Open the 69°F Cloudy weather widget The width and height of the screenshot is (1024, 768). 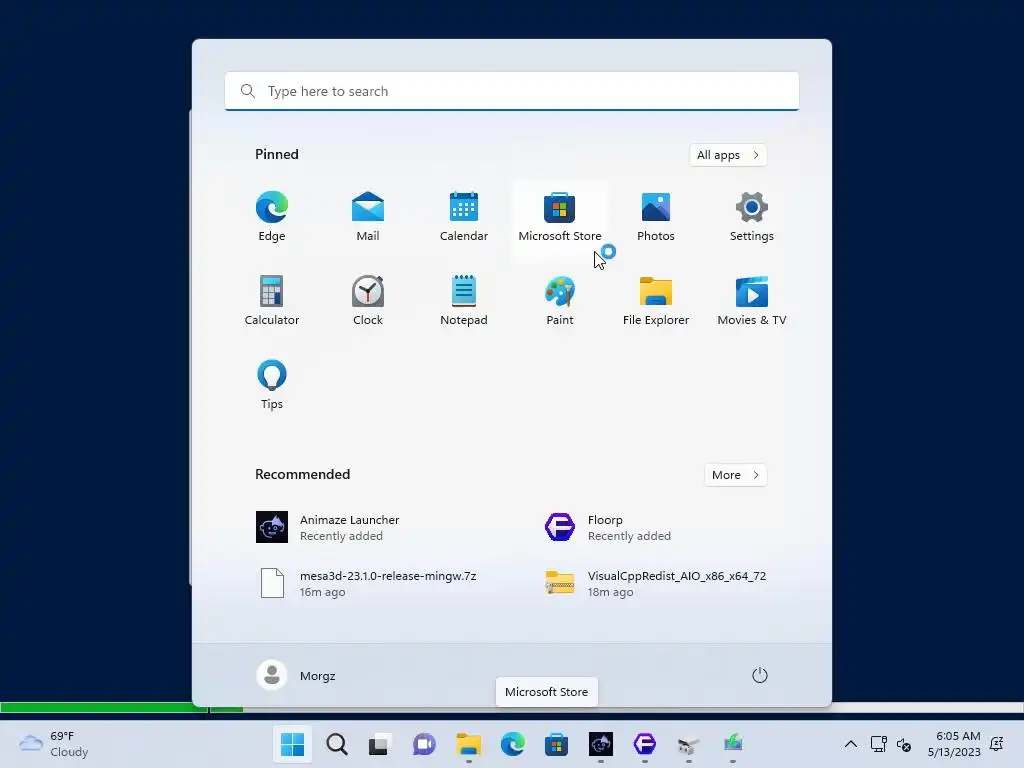[x=54, y=744]
